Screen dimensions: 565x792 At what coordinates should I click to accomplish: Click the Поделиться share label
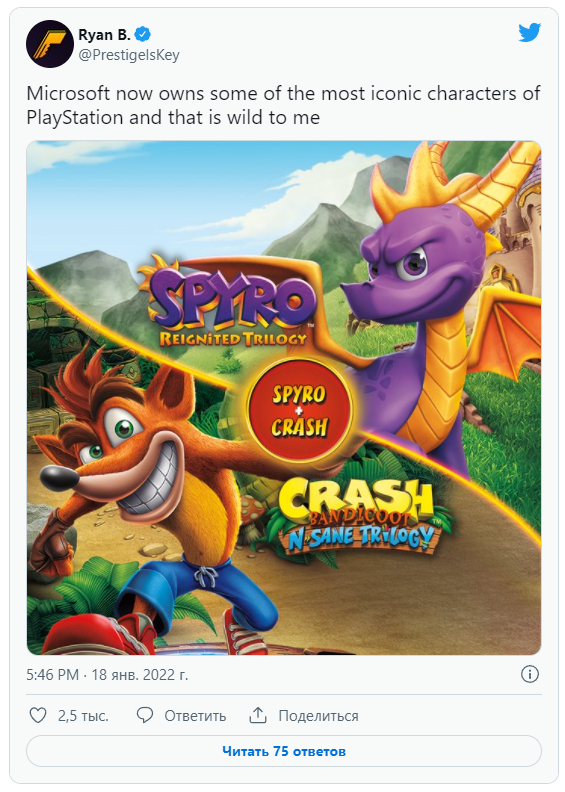click(319, 716)
